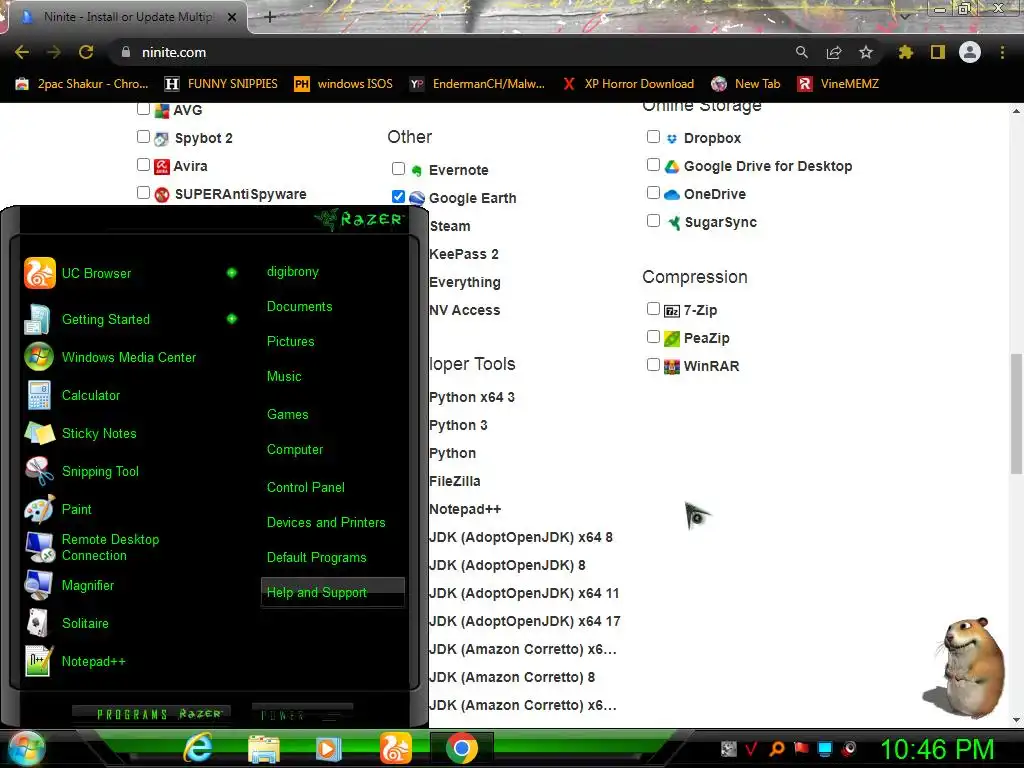The width and height of the screenshot is (1024, 768).
Task: Bookmark this page with star icon
Action: 866,52
